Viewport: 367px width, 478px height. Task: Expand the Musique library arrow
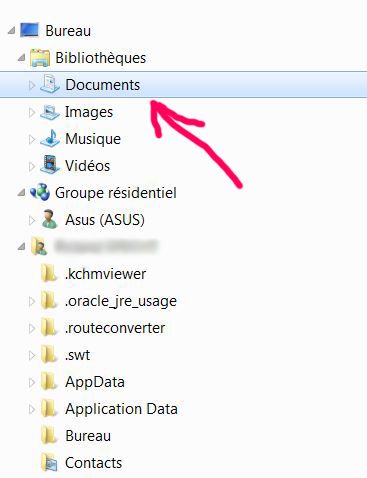coord(32,139)
